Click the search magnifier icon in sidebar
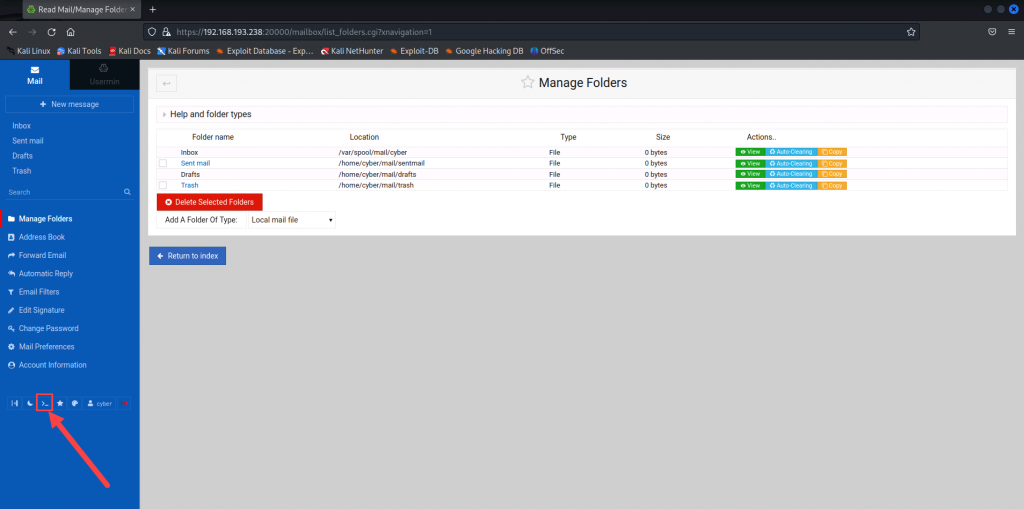The image size is (1024, 509). tap(127, 192)
